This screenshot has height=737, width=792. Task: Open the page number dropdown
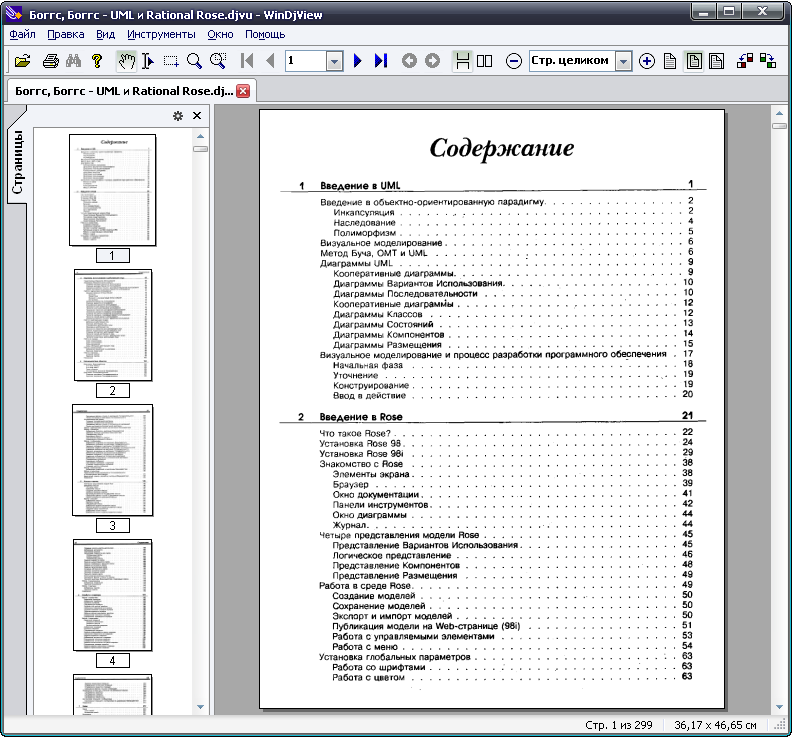[334, 62]
